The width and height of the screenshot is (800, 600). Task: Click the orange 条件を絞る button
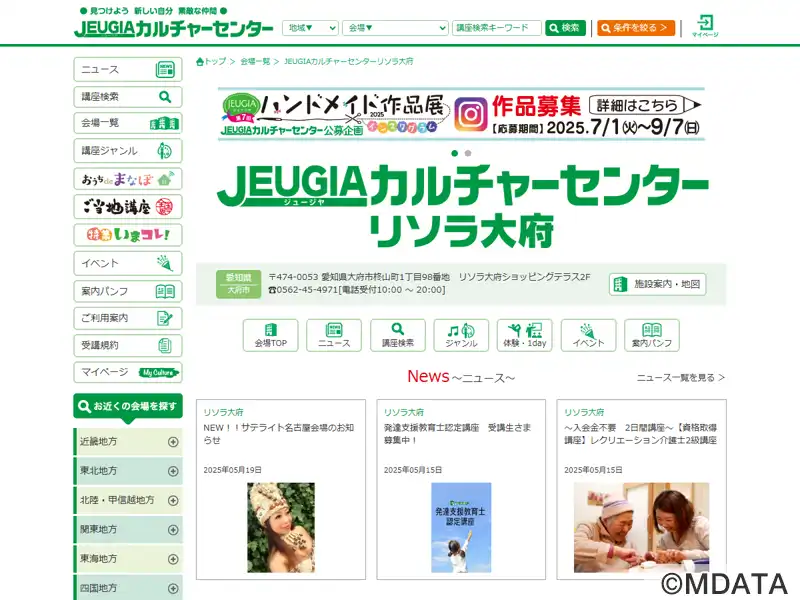636,28
